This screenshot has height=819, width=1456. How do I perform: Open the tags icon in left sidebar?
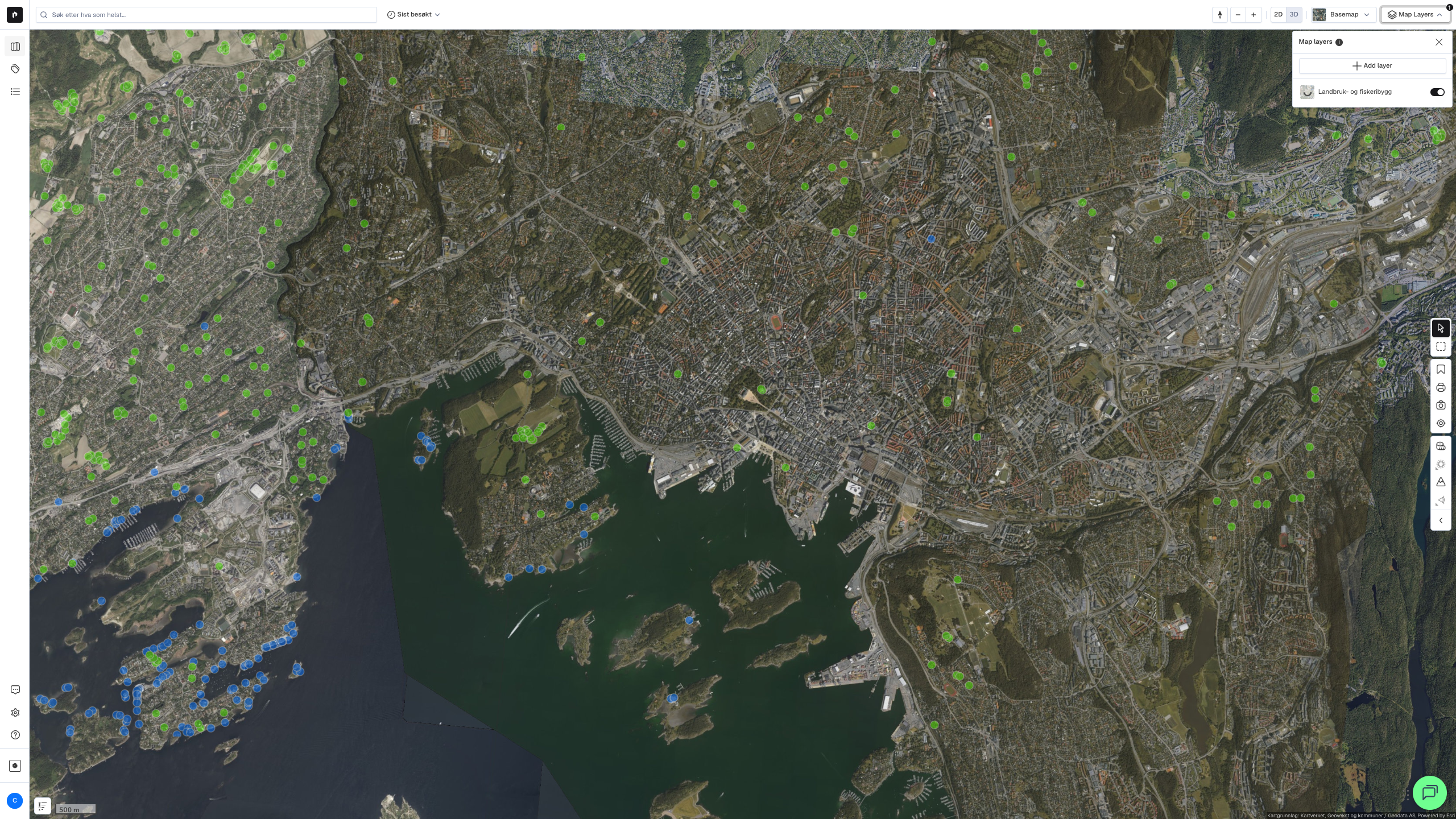tap(15, 69)
